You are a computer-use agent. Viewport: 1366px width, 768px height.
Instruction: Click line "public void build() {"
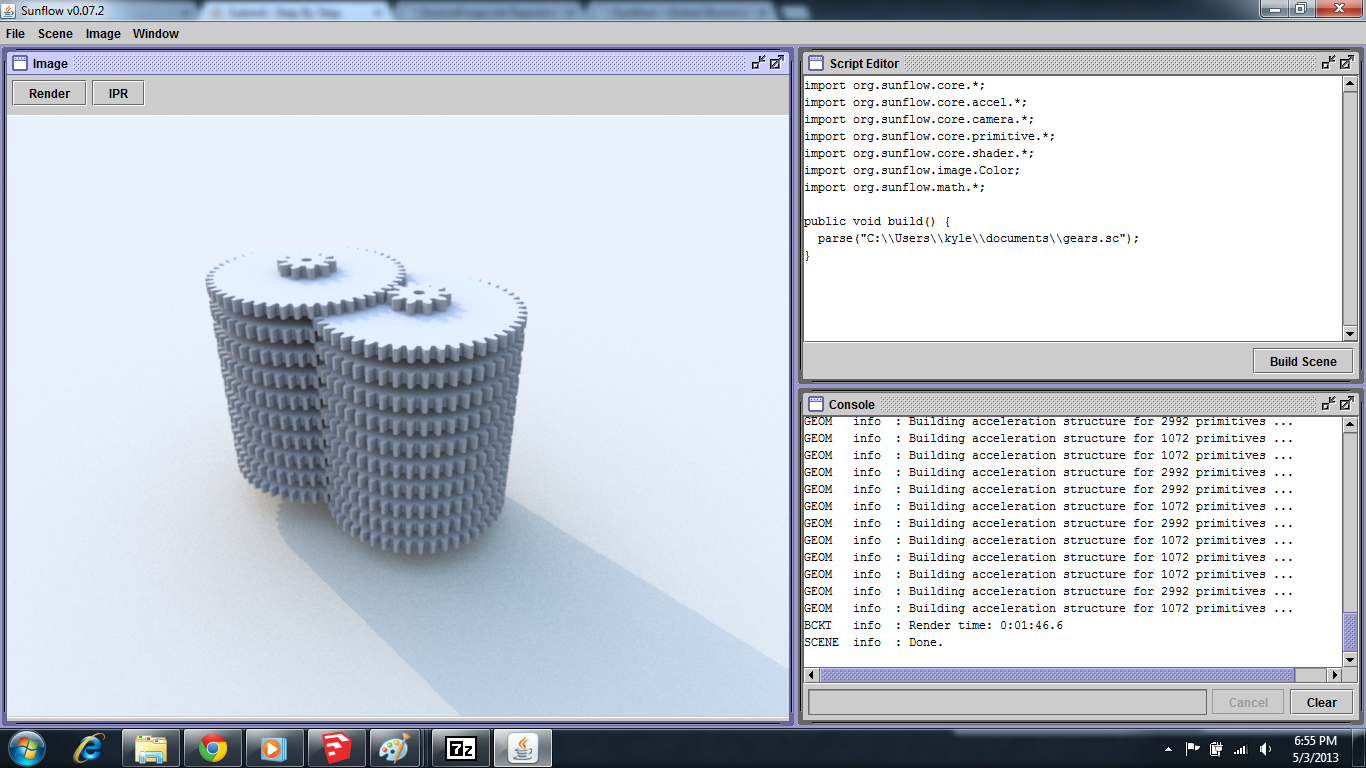click(877, 221)
